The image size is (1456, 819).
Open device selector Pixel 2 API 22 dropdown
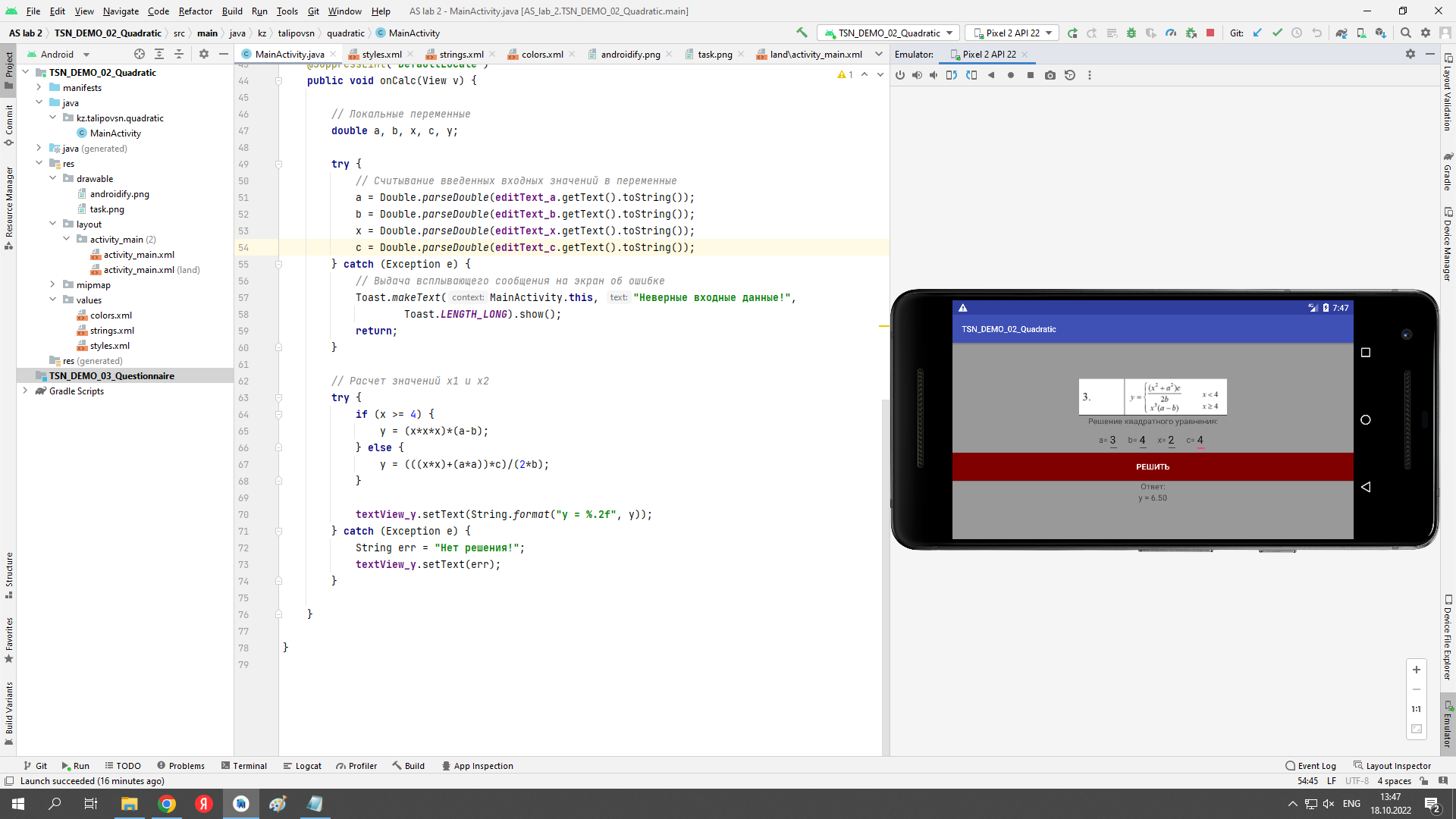(1012, 33)
